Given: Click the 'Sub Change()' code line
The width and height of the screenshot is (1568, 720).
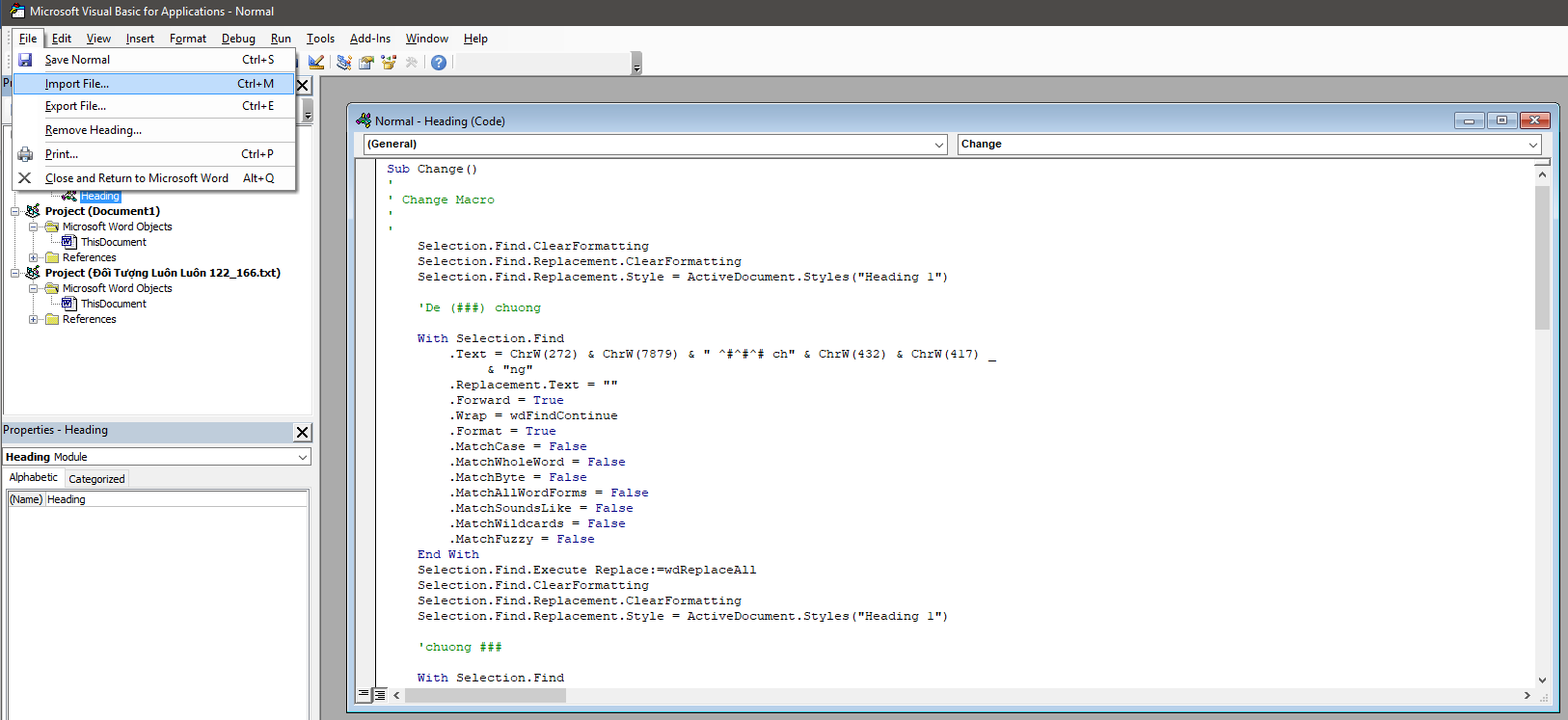Looking at the screenshot, I should point(432,169).
